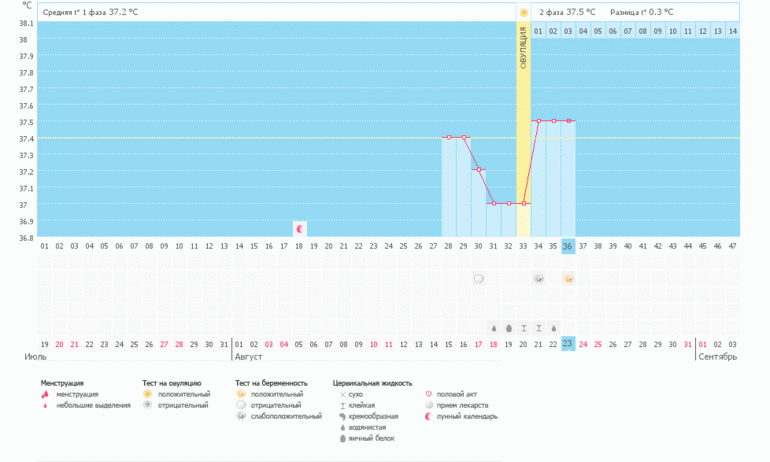770x462 pixels.
Task: Click the 37.4 temperature point on day 28
Action: point(449,137)
